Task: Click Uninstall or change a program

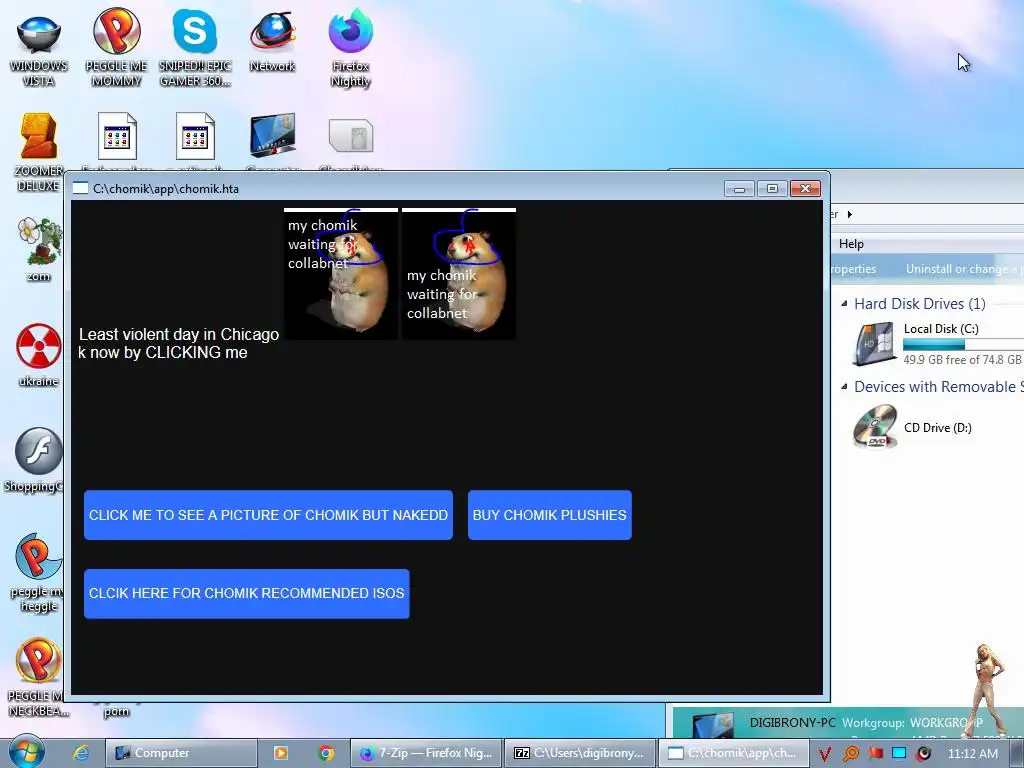Action: 964,269
